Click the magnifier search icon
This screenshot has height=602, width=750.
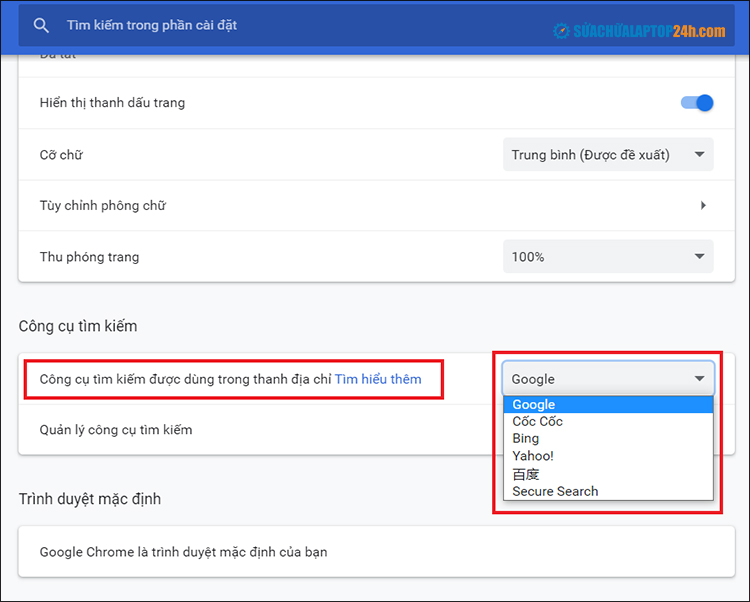pos(41,25)
